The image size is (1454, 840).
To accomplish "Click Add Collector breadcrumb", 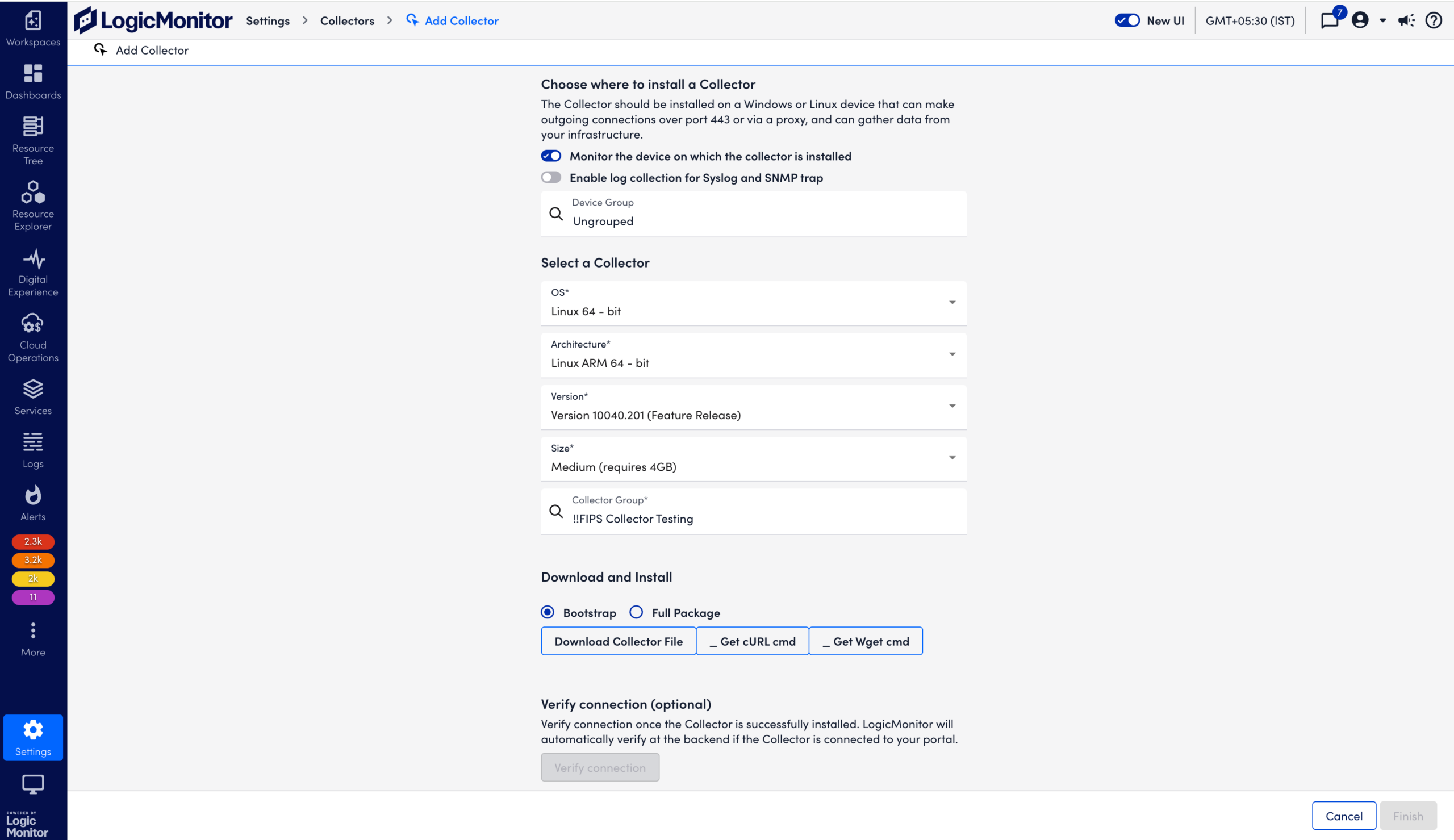I will click(x=461, y=20).
